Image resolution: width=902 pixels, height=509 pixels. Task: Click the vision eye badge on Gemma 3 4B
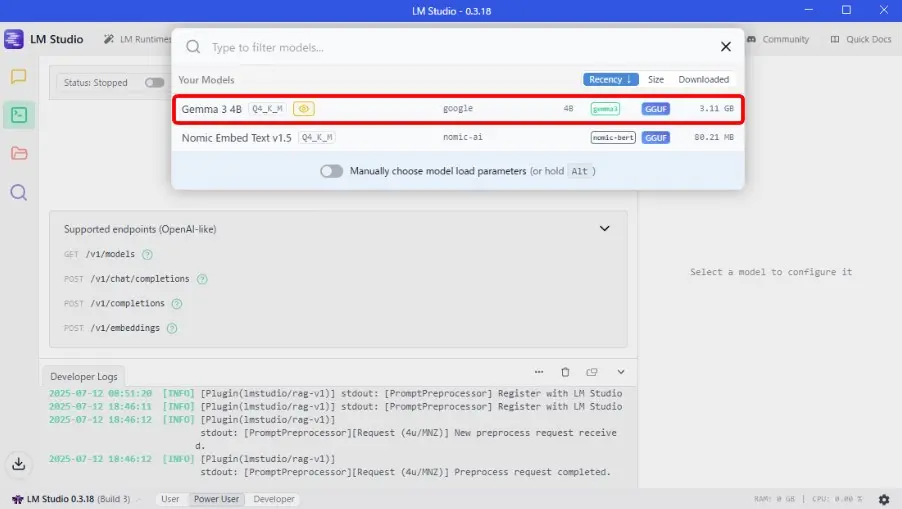(x=304, y=109)
